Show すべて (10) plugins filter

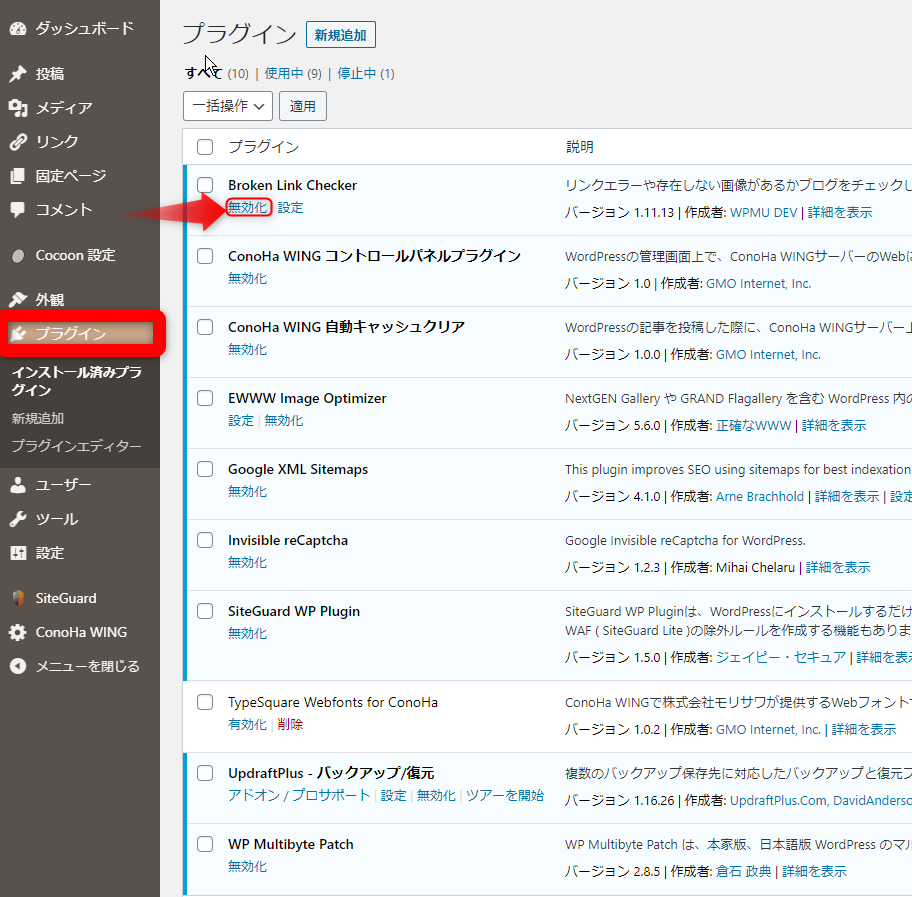coord(216,73)
